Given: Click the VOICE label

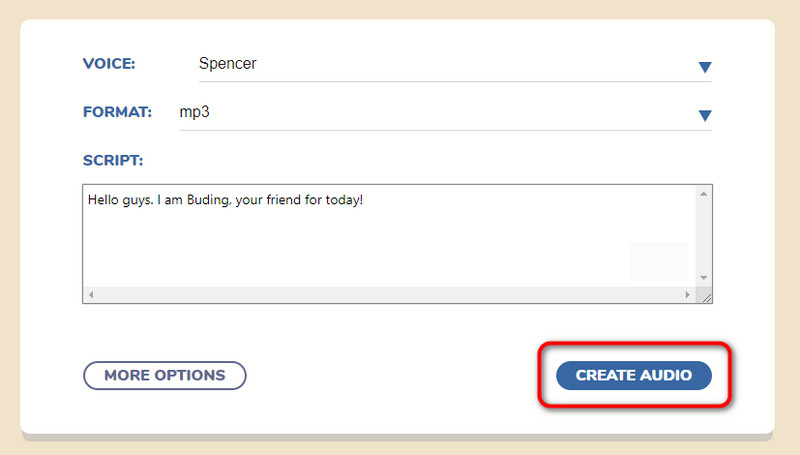Looking at the screenshot, I should pyautogui.click(x=108, y=64).
